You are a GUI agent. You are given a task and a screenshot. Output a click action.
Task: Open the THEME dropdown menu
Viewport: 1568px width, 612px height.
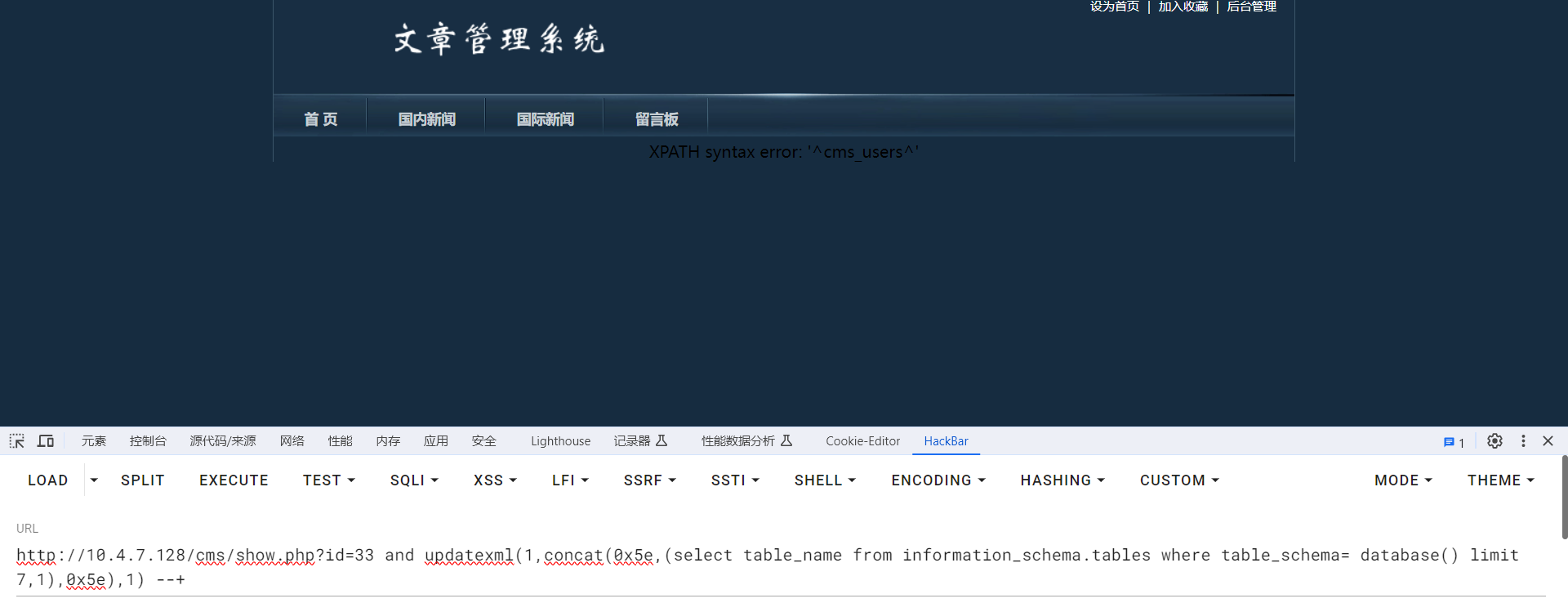tap(1501, 480)
